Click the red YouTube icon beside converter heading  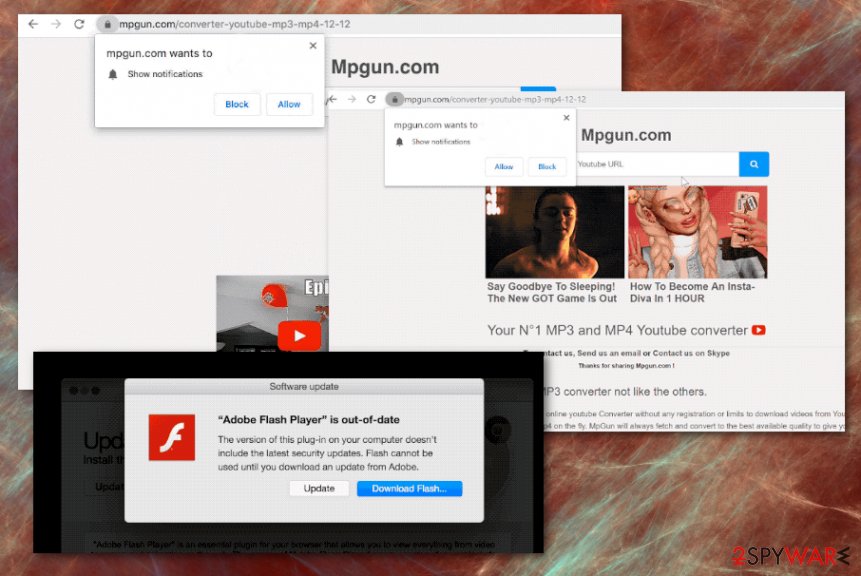coord(758,330)
